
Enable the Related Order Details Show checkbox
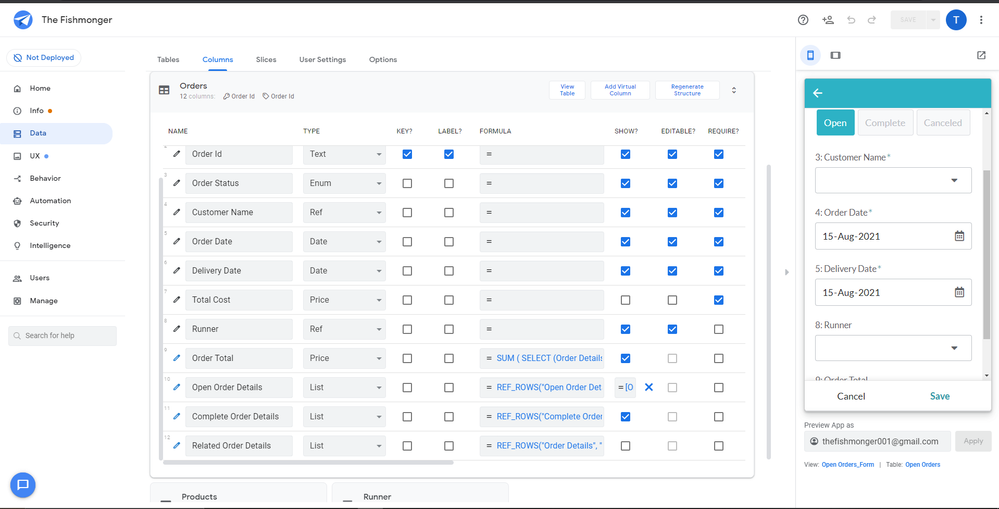point(625,446)
